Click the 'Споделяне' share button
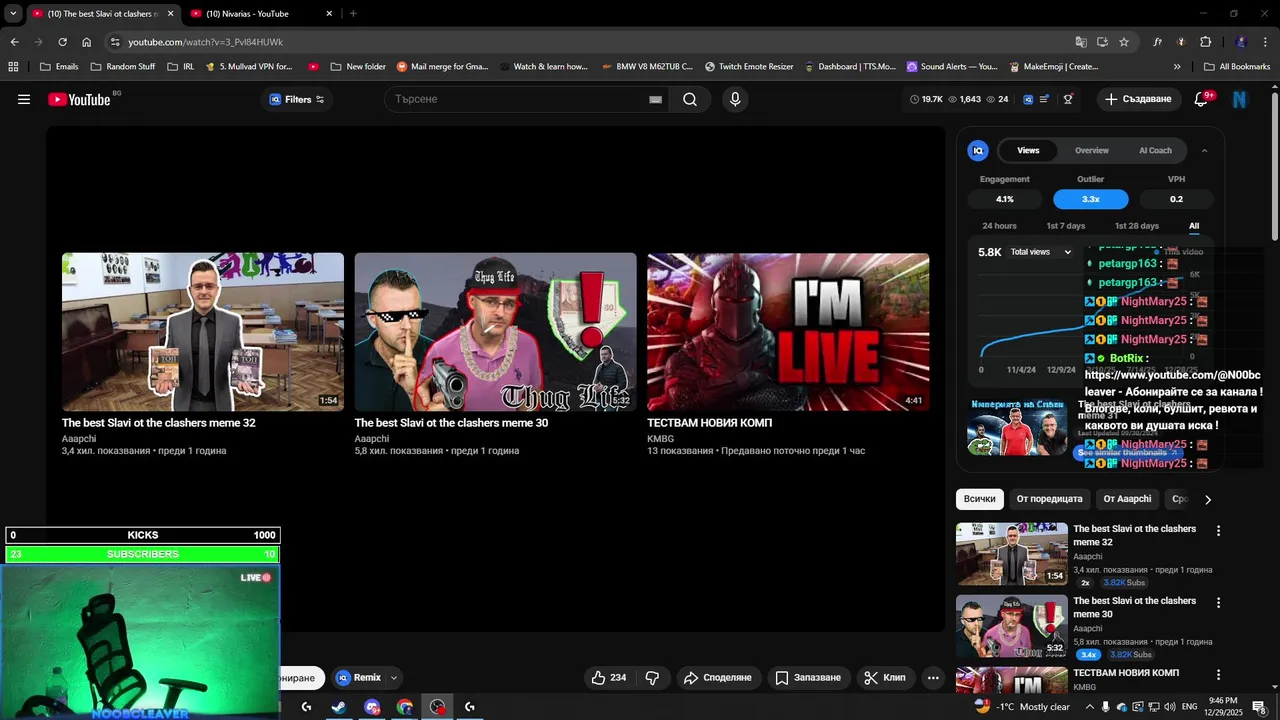Screen dimensions: 1280x720 (x=717, y=677)
